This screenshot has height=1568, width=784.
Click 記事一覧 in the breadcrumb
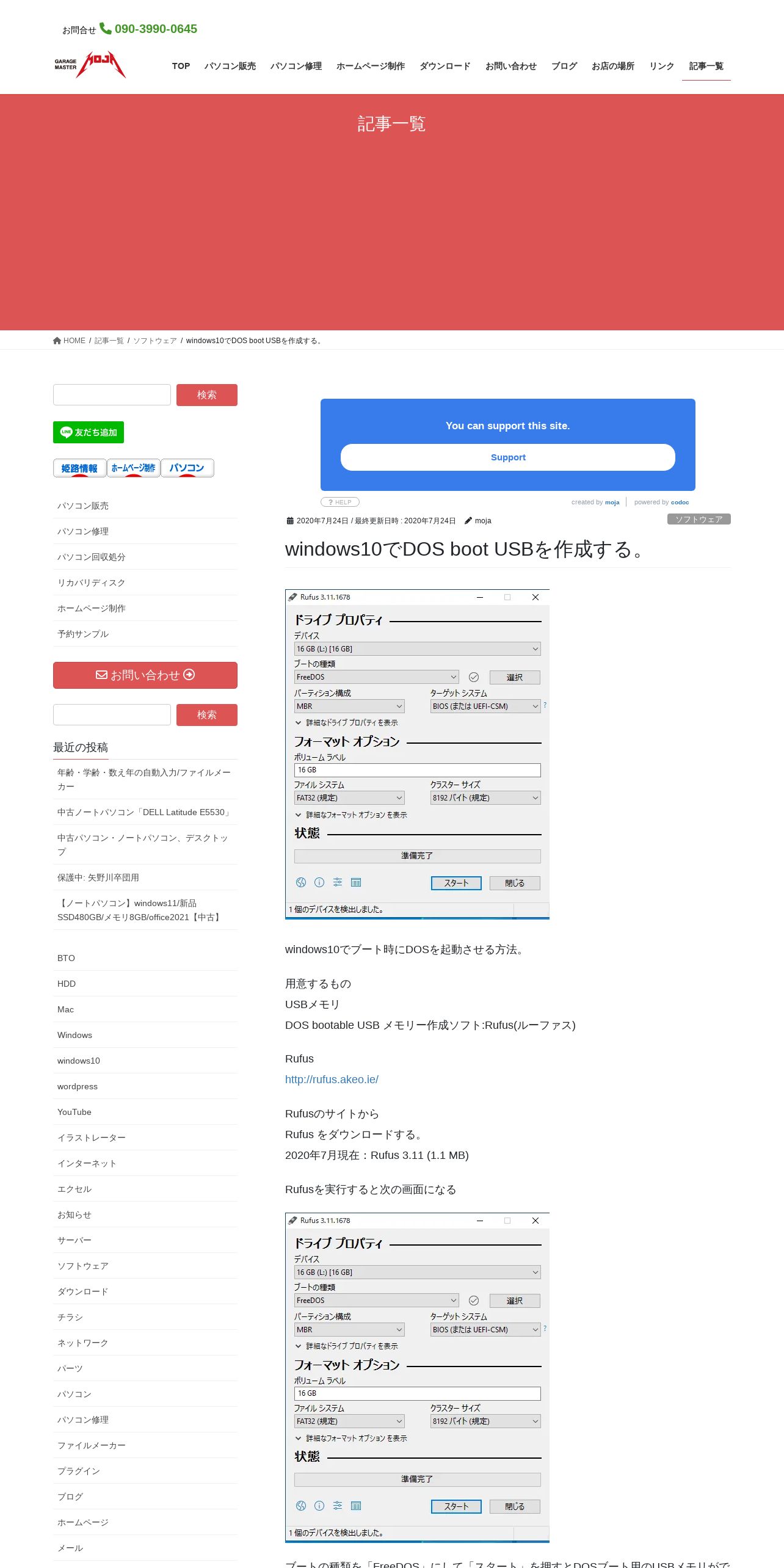[x=109, y=341]
